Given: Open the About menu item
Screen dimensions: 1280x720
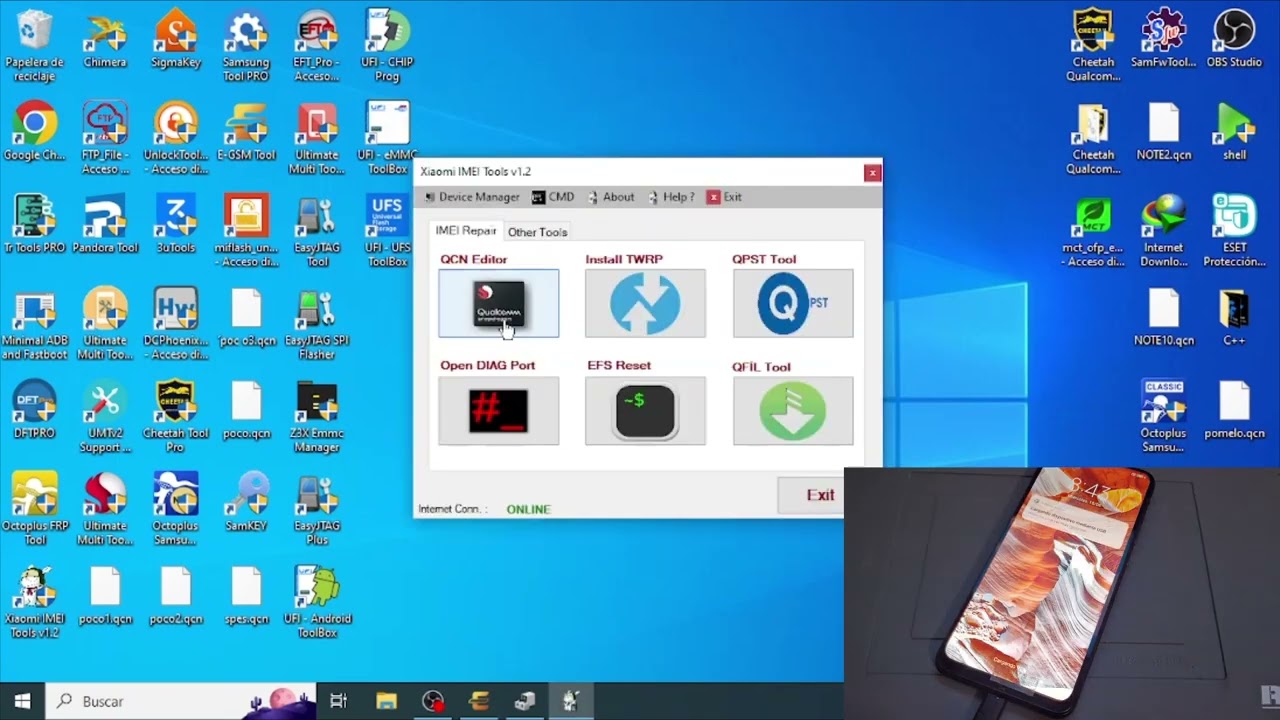Looking at the screenshot, I should pyautogui.click(x=611, y=197).
